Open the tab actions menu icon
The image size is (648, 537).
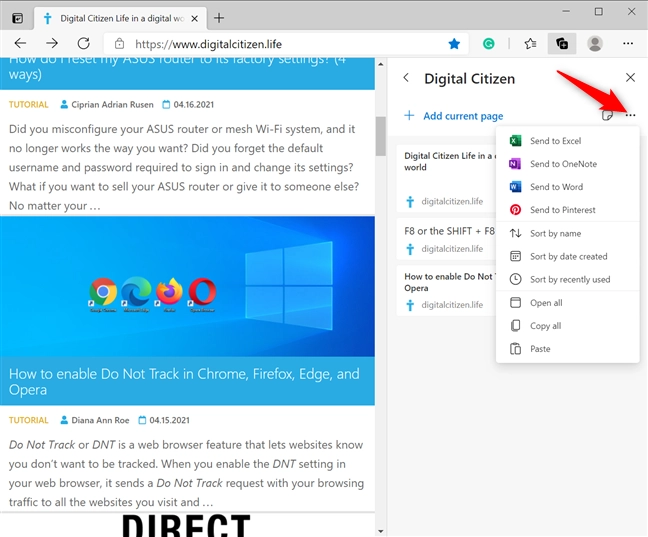point(17,18)
